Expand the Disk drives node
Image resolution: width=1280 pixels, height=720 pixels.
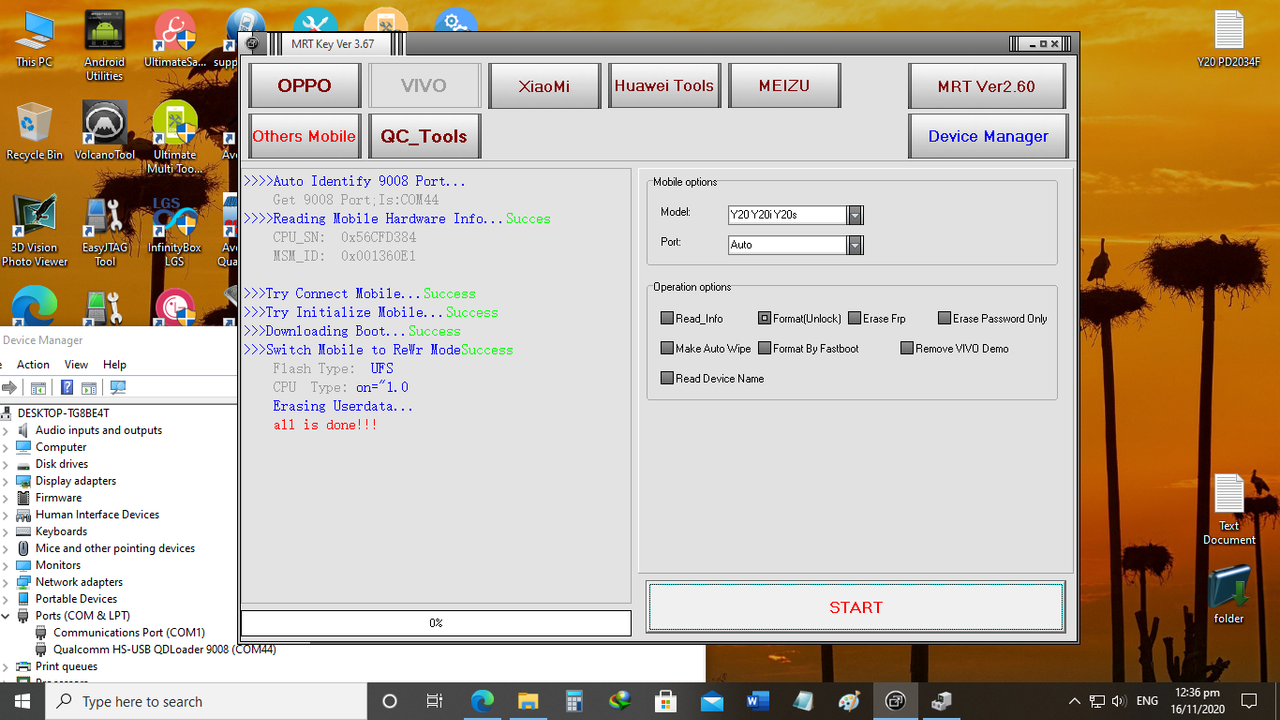[x=6, y=464]
